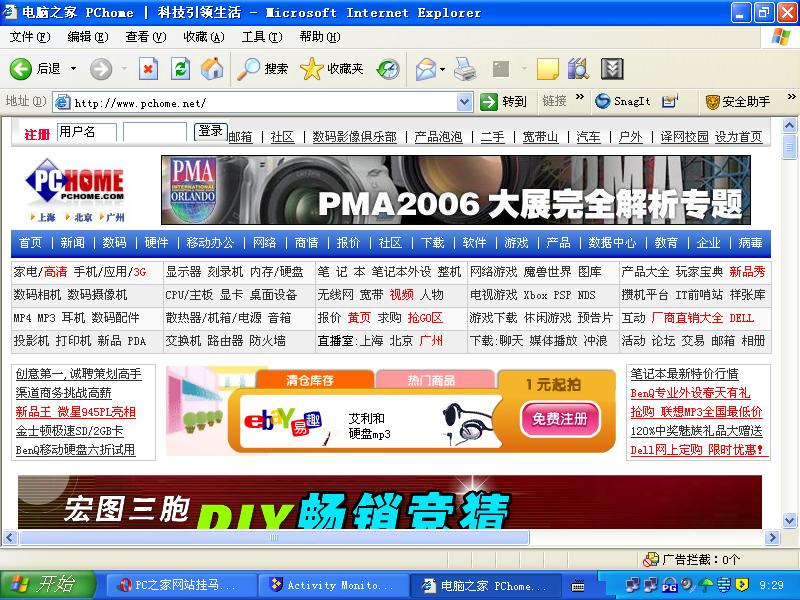Expand the Edit button dropdown arrow
Screen dimensions: 800x600
524,68
